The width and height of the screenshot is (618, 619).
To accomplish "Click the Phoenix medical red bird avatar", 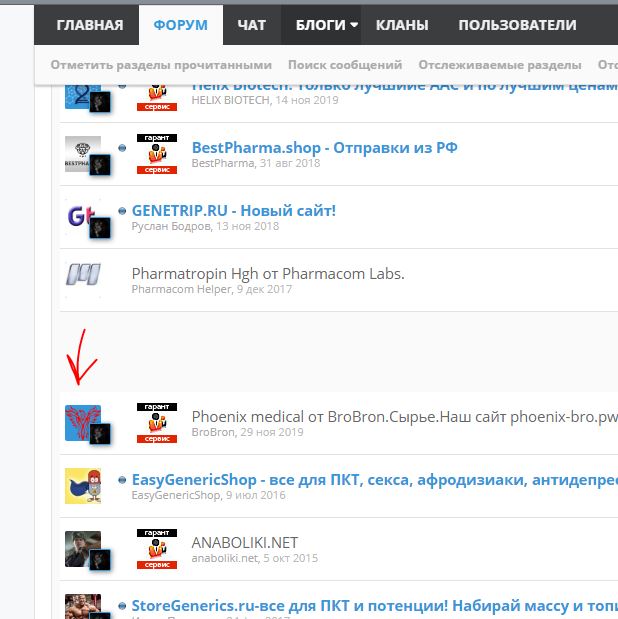I will pyautogui.click(x=82, y=422).
